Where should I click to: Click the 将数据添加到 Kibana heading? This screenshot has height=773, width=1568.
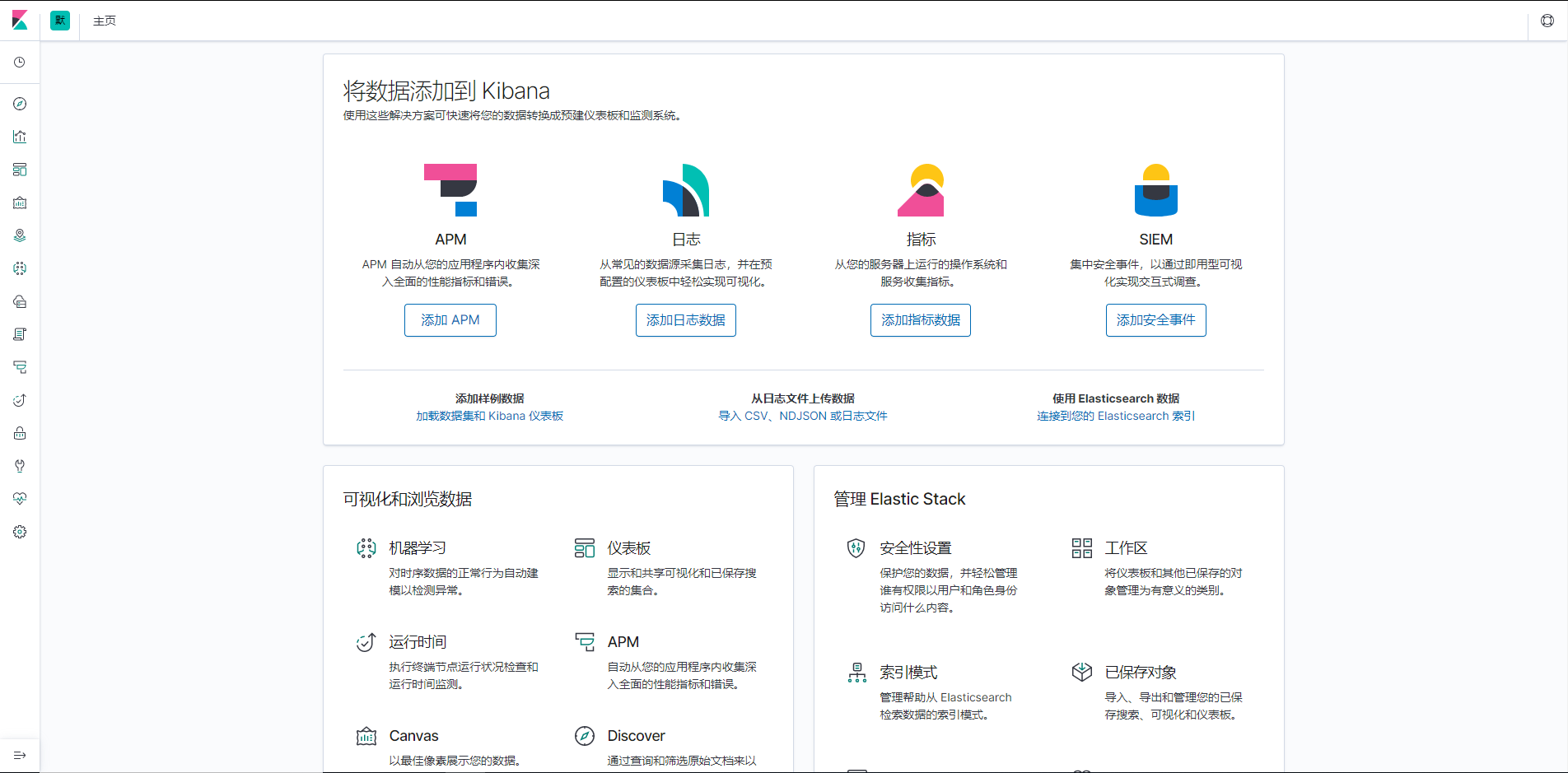point(446,91)
